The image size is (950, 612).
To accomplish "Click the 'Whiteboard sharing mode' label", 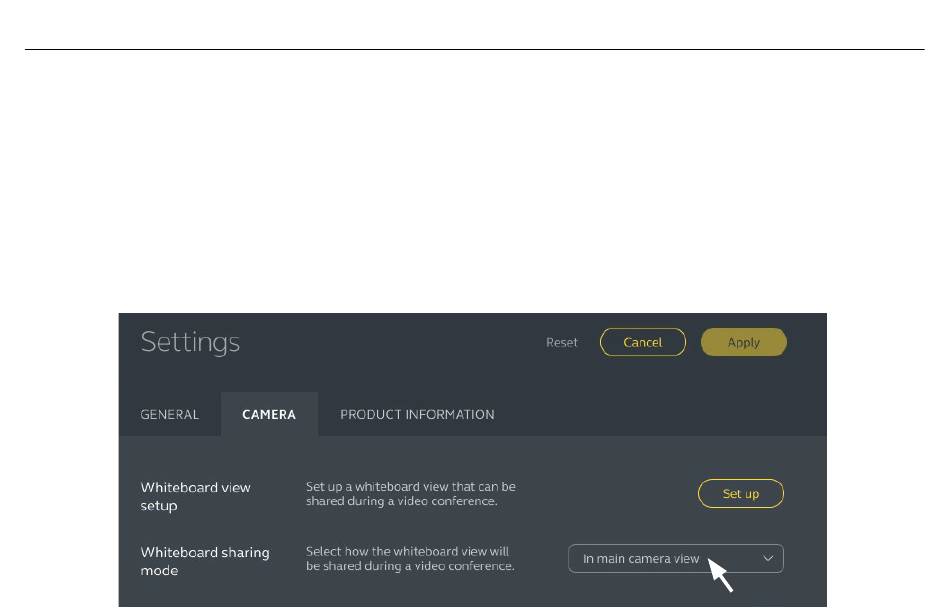I will [205, 561].
